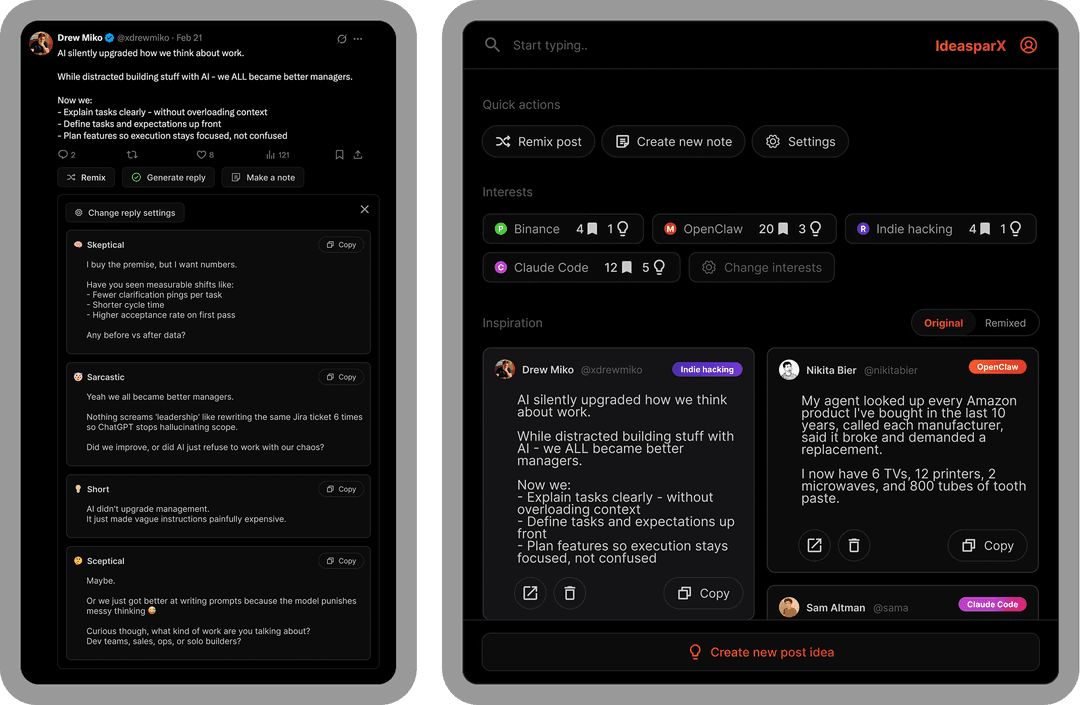Click the user profile icon beside IdeasparX
Viewport: 1080px width, 705px height.
click(x=1028, y=45)
